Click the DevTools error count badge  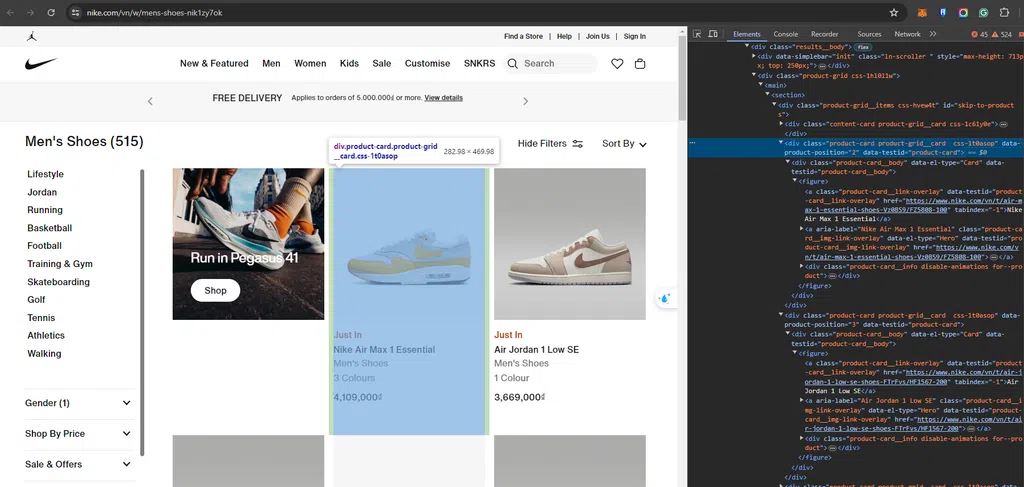click(980, 34)
